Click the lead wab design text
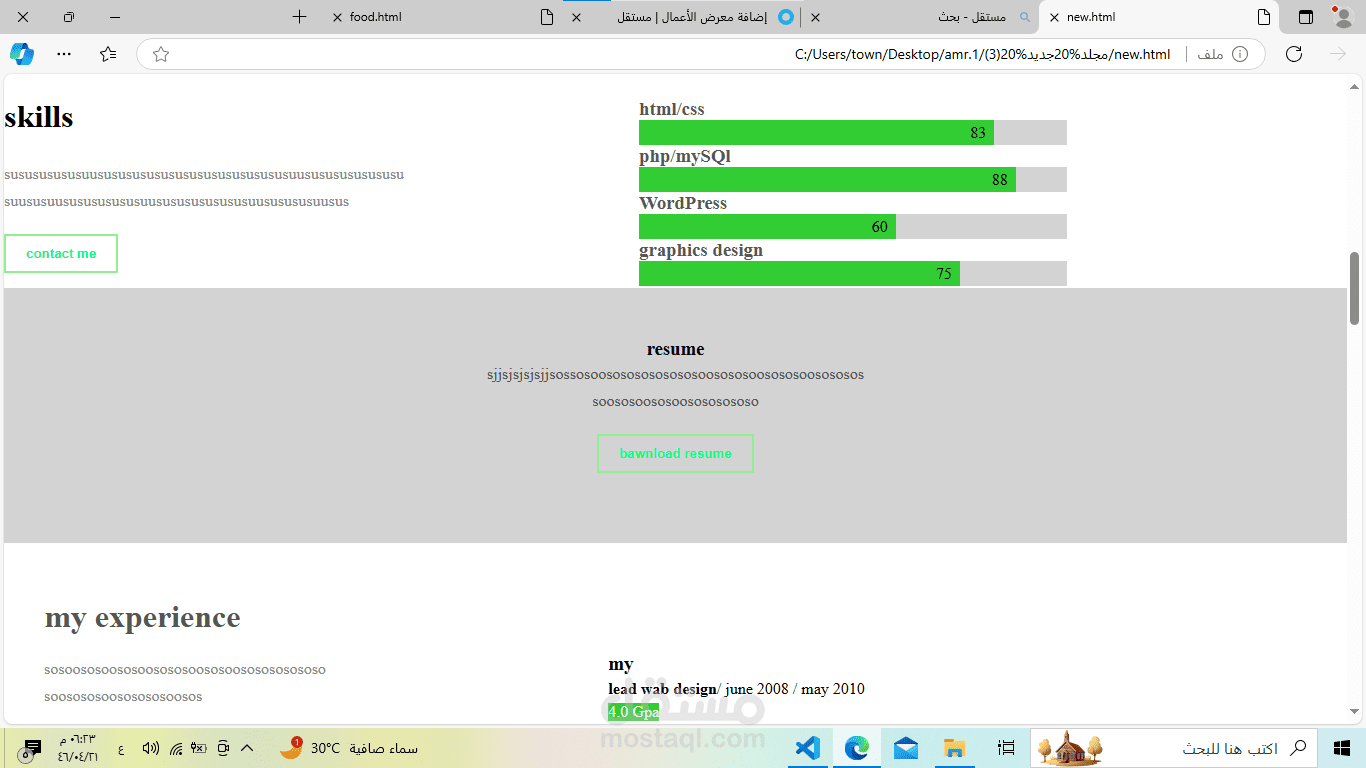Screen dimensions: 1366x768 [662, 689]
